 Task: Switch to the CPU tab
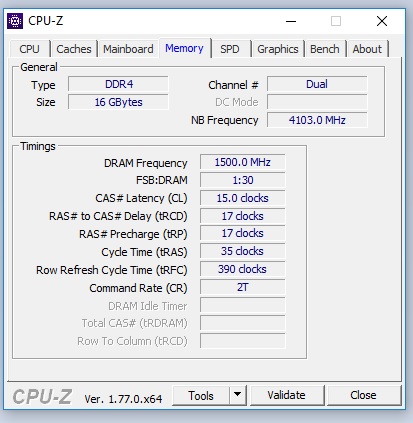point(29,49)
